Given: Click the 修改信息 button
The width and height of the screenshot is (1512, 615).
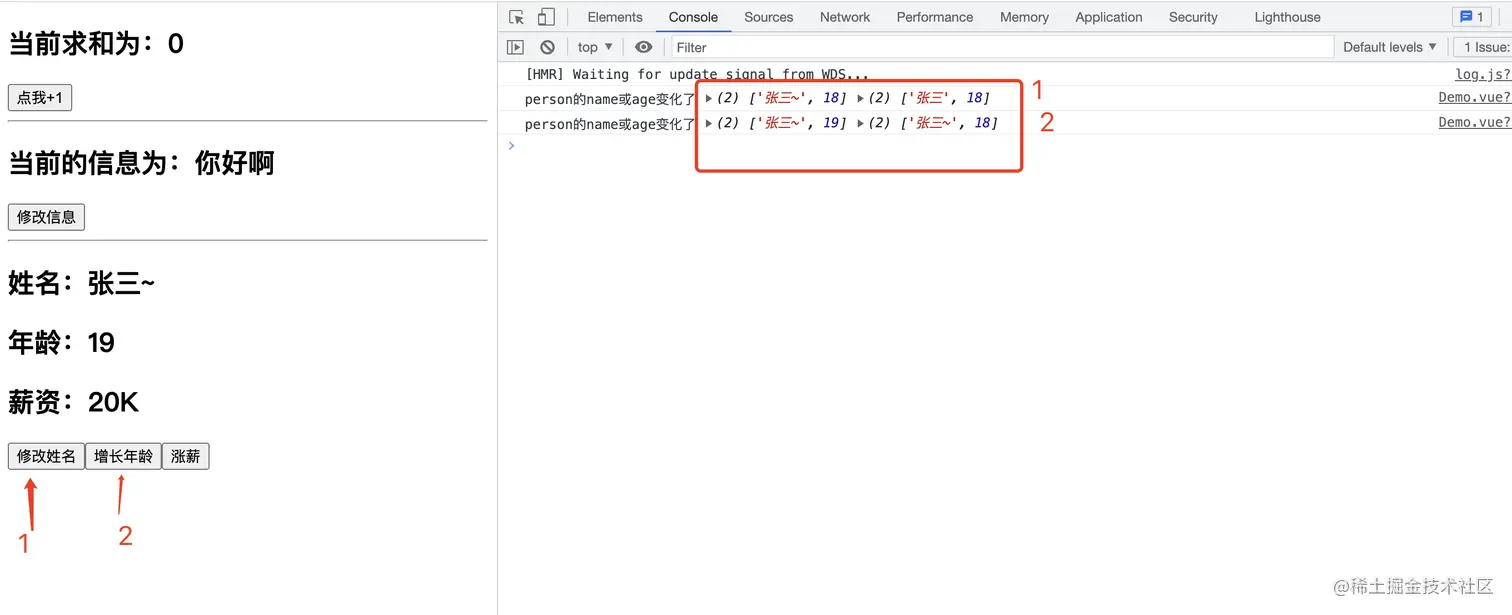Looking at the screenshot, I should [x=46, y=217].
